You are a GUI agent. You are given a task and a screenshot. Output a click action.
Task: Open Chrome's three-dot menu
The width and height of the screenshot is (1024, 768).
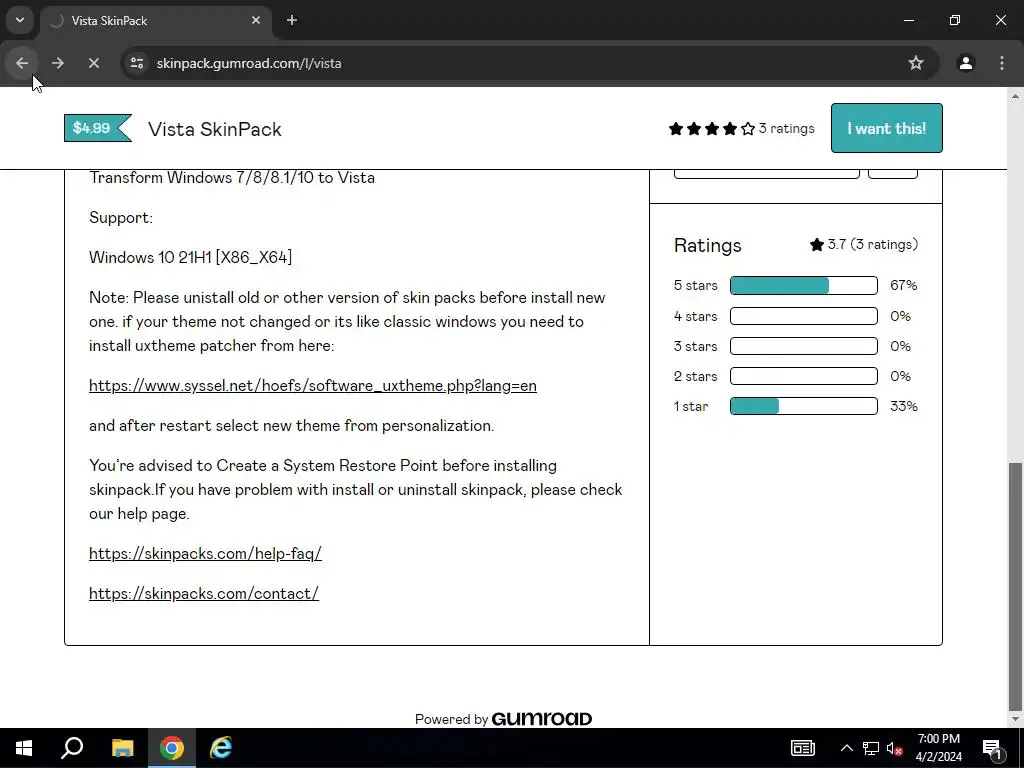click(x=1002, y=63)
